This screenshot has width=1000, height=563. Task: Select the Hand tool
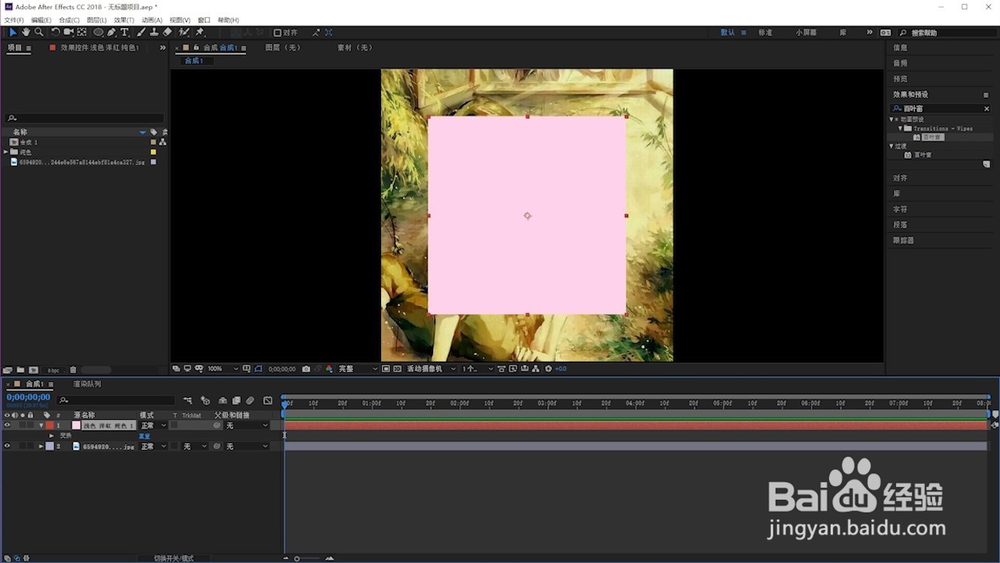(26, 32)
